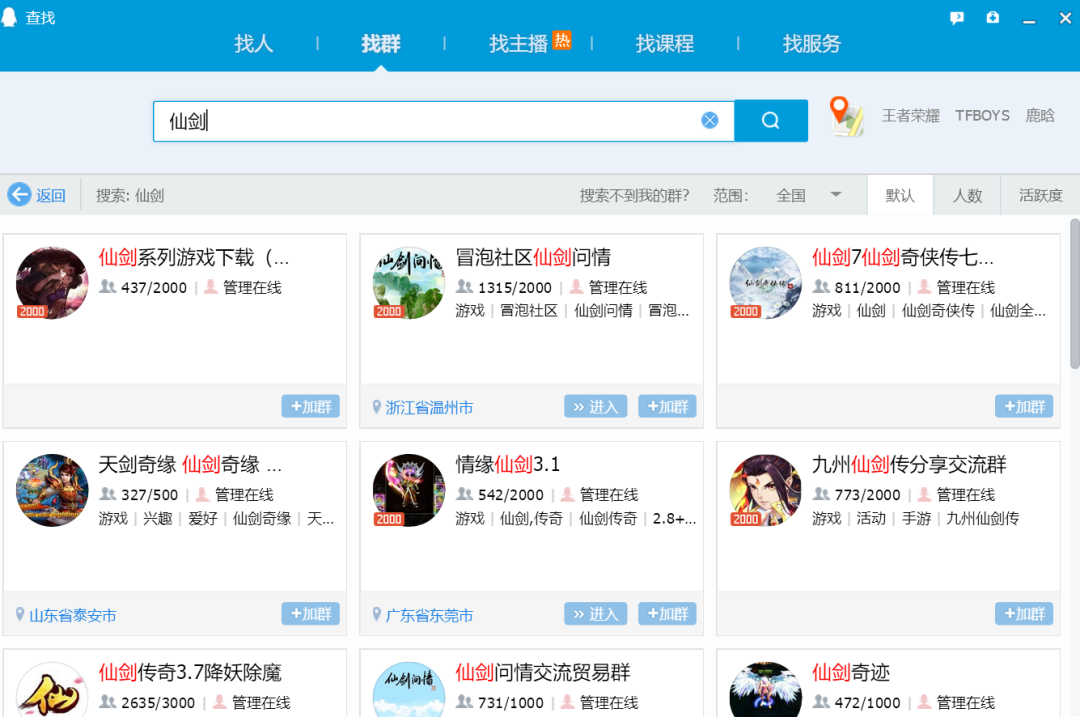Viewport: 1080px width, 717px height.
Task: Open group title 仙剑问情交流贸易群
Action: (x=543, y=672)
